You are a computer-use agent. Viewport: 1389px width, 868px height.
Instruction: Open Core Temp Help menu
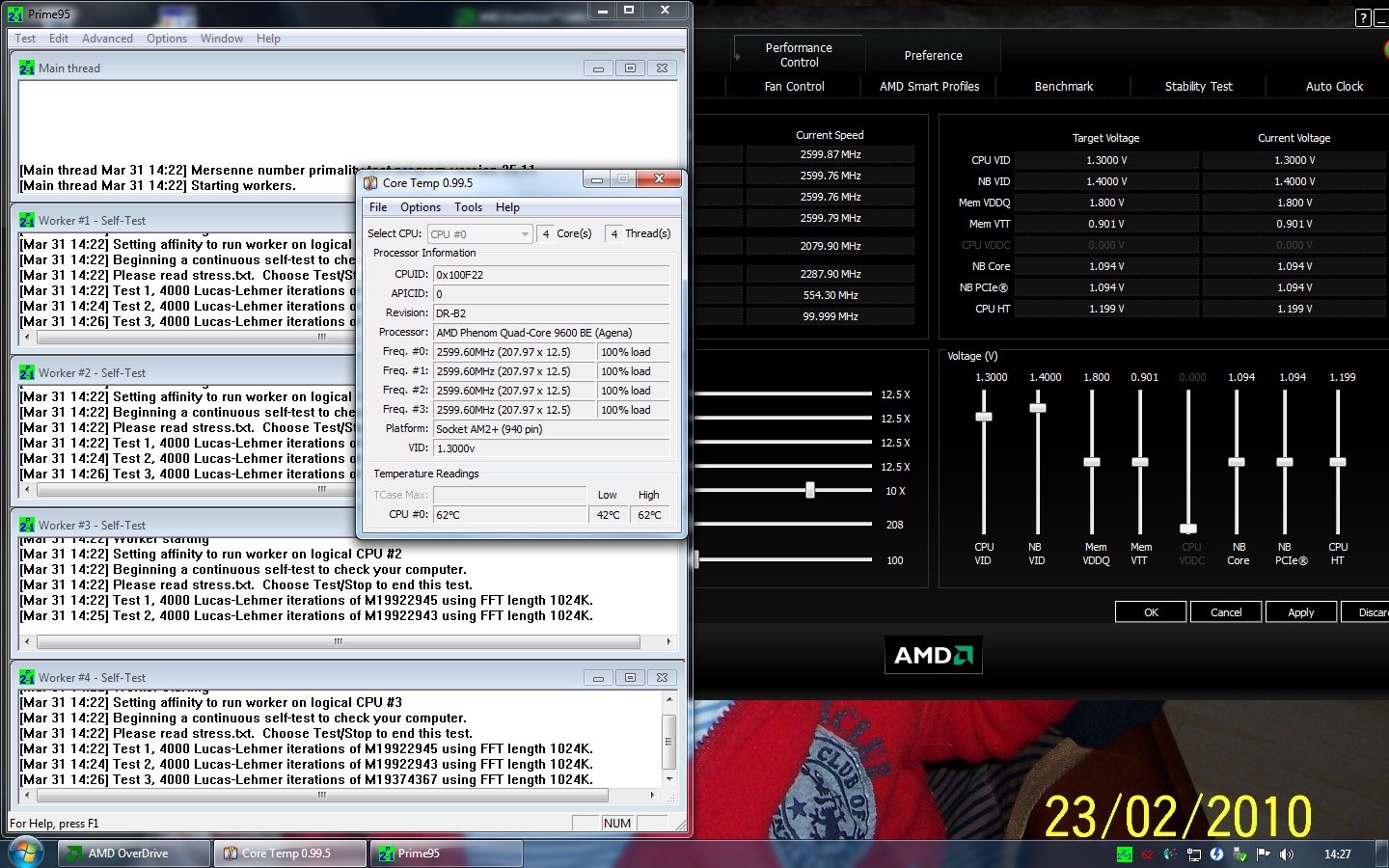click(507, 207)
